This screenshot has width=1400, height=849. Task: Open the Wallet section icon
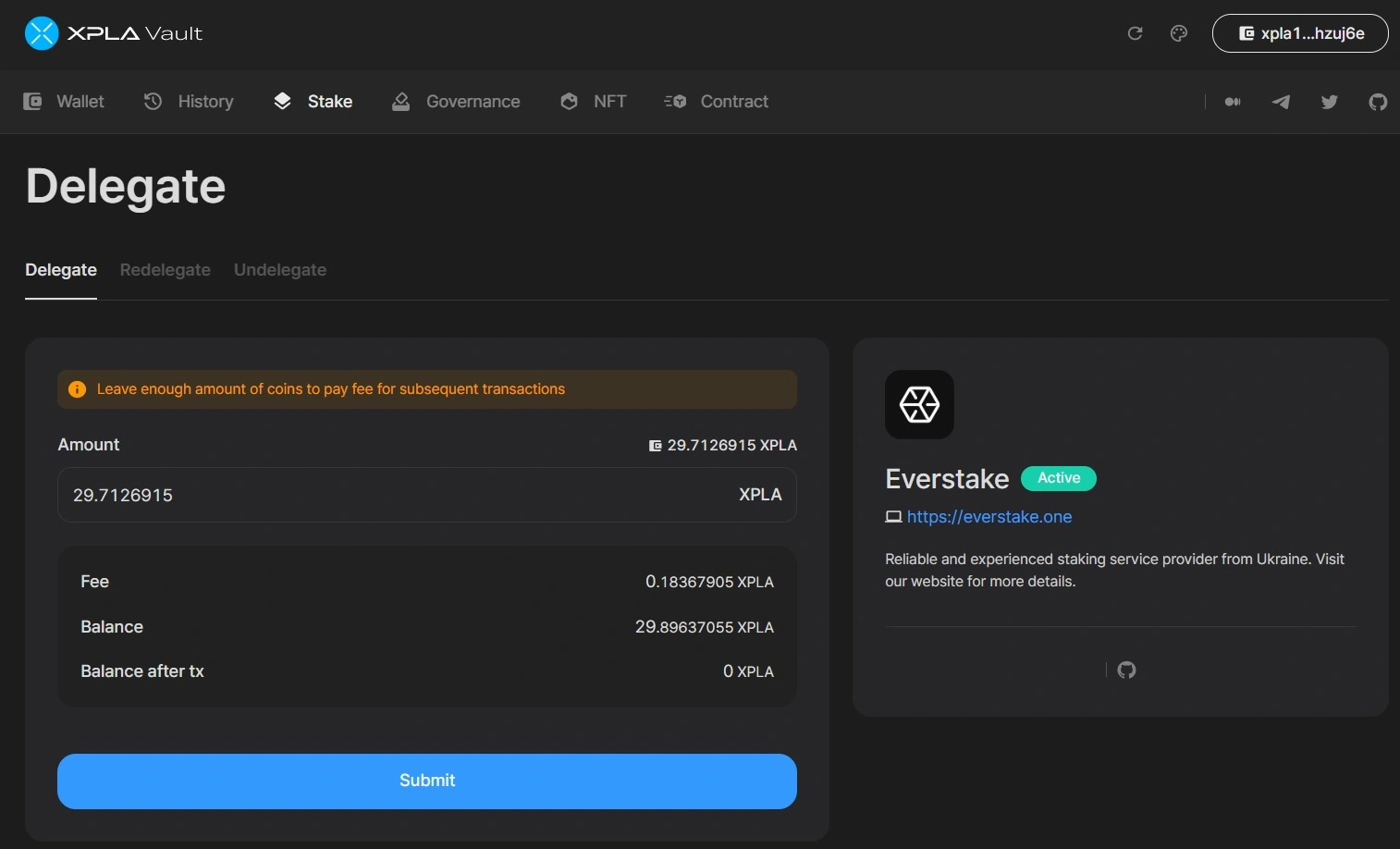(x=33, y=101)
